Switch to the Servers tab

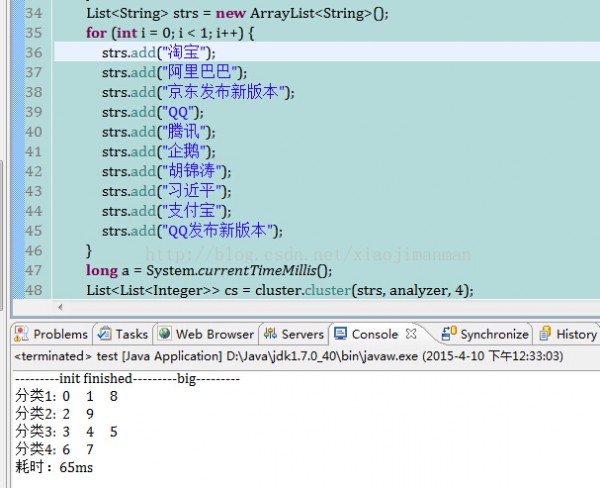click(x=294, y=334)
